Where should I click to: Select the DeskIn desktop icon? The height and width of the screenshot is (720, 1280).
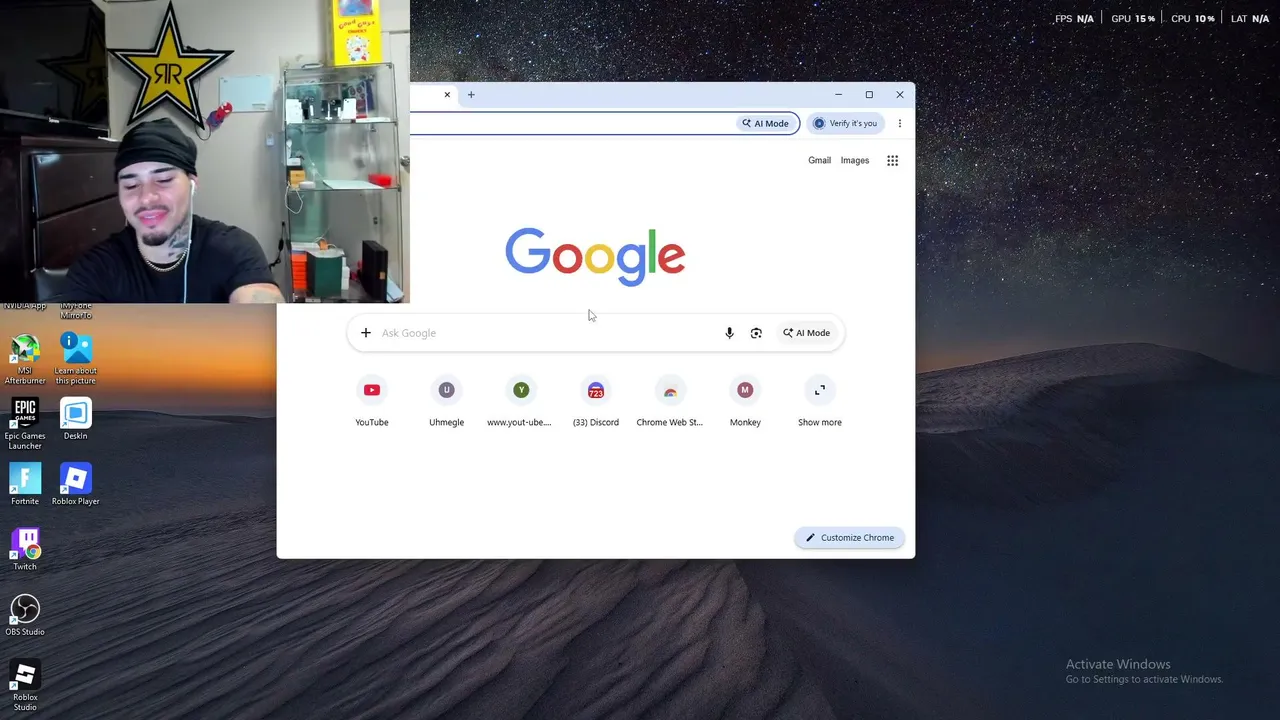point(76,420)
